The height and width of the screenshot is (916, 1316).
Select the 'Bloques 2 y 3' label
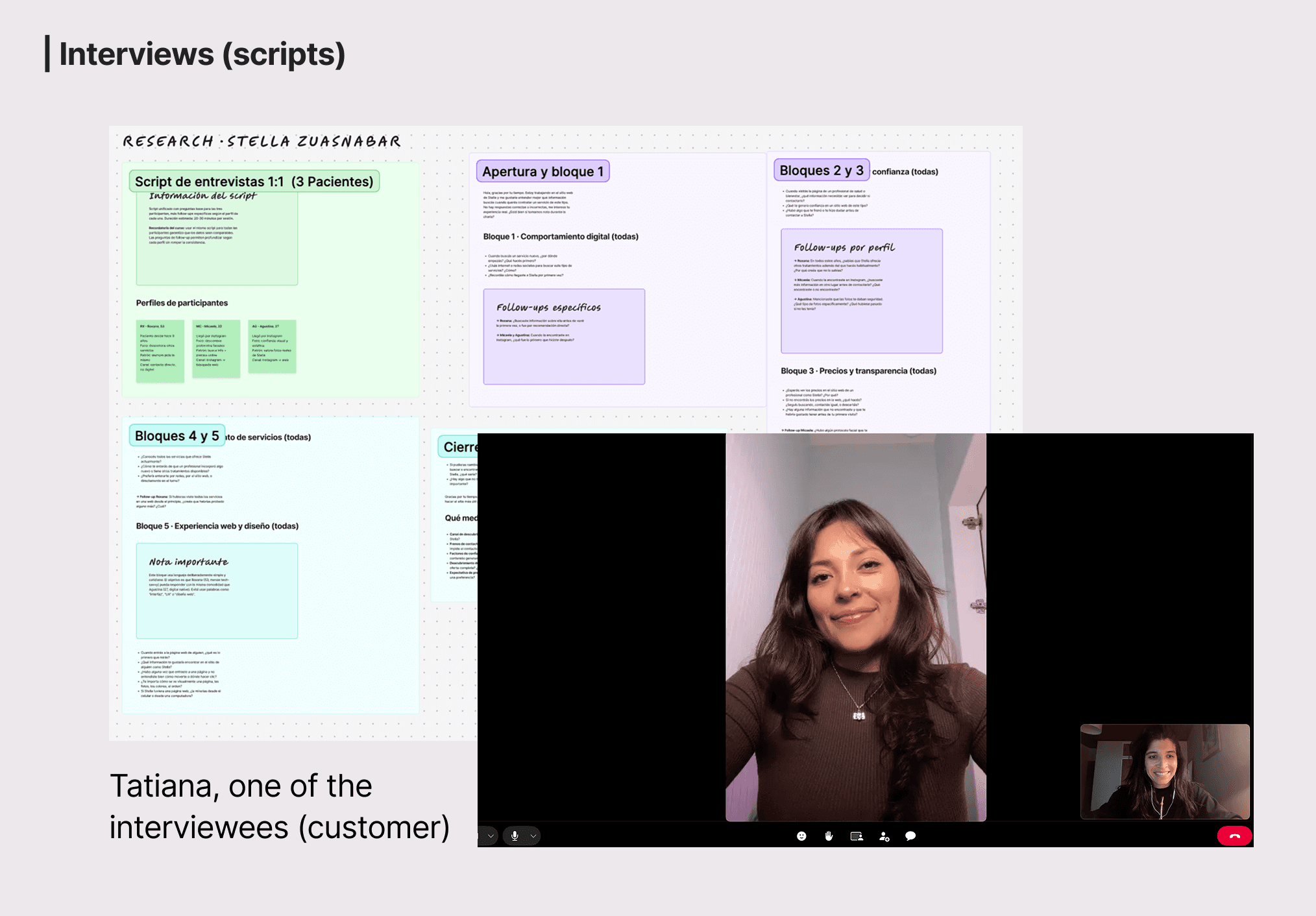pos(821,170)
